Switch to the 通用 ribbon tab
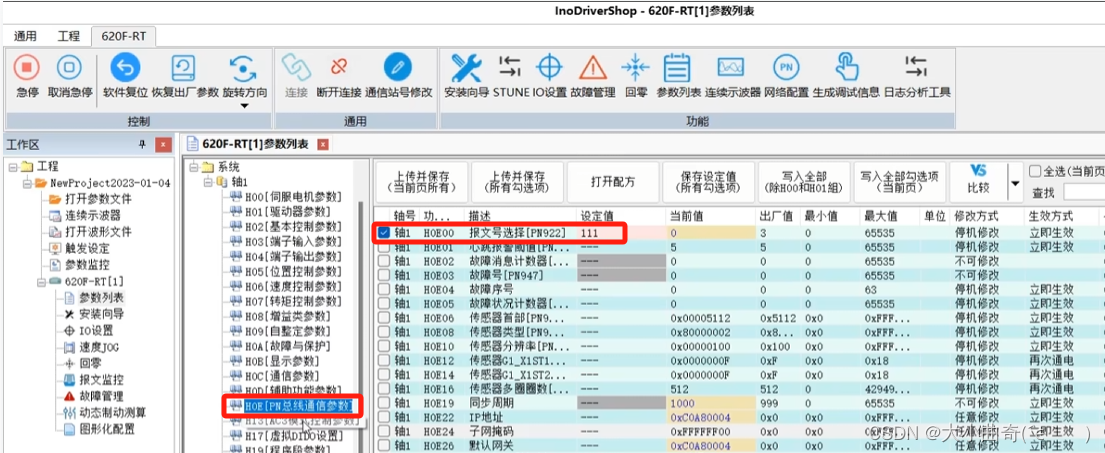1105x453 pixels. 25,36
